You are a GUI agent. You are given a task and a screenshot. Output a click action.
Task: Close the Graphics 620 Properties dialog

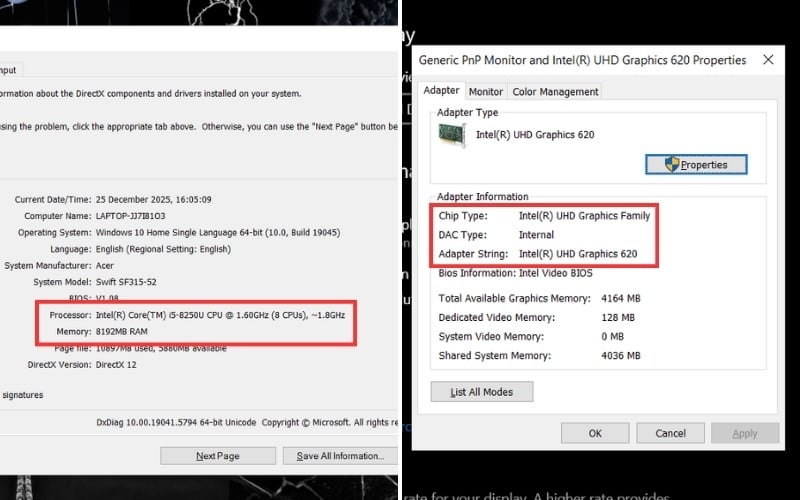[768, 60]
